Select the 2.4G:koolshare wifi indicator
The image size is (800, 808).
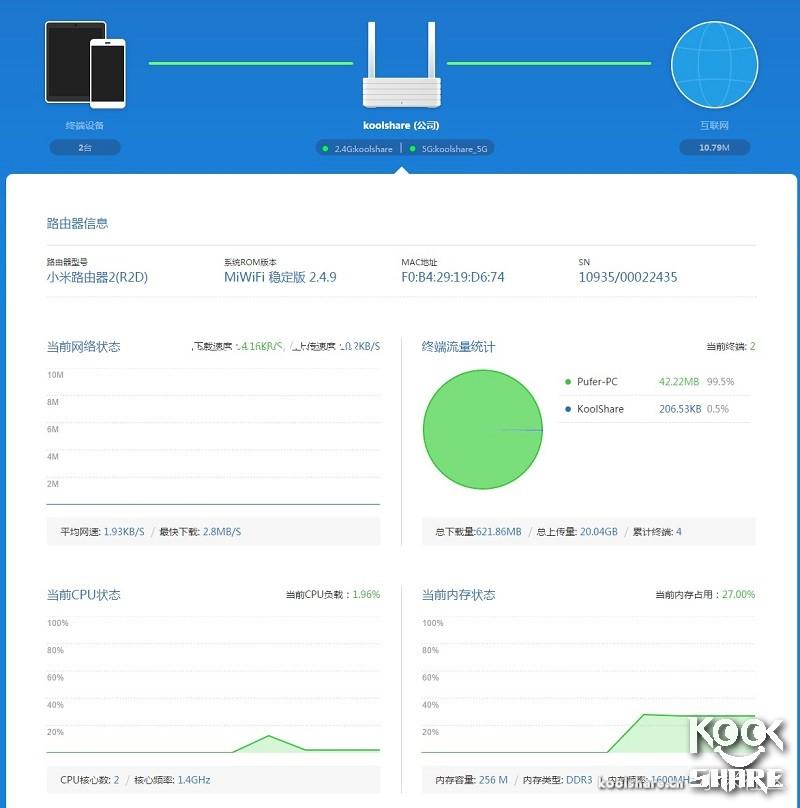(x=358, y=149)
